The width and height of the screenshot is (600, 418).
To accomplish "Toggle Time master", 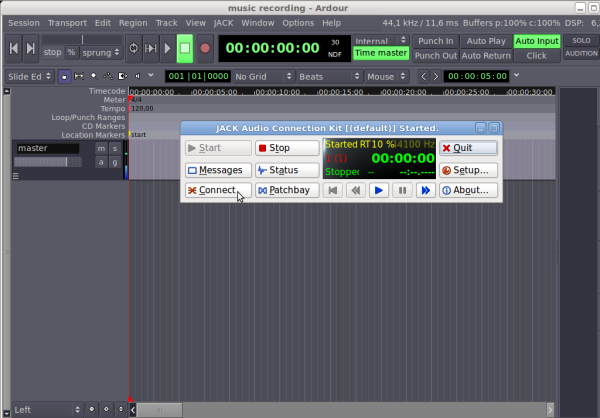I will pyautogui.click(x=381, y=53).
